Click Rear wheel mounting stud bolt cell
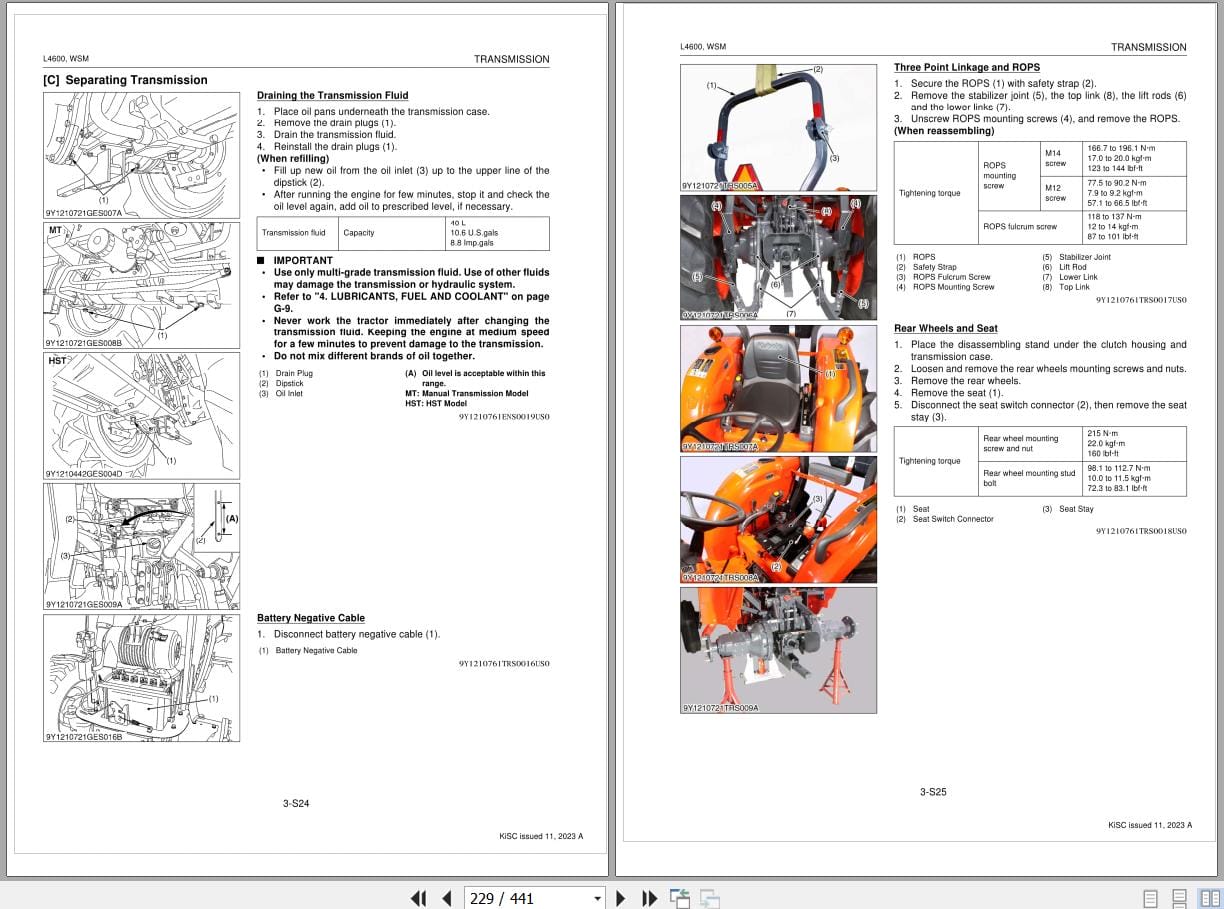 tap(1031, 478)
